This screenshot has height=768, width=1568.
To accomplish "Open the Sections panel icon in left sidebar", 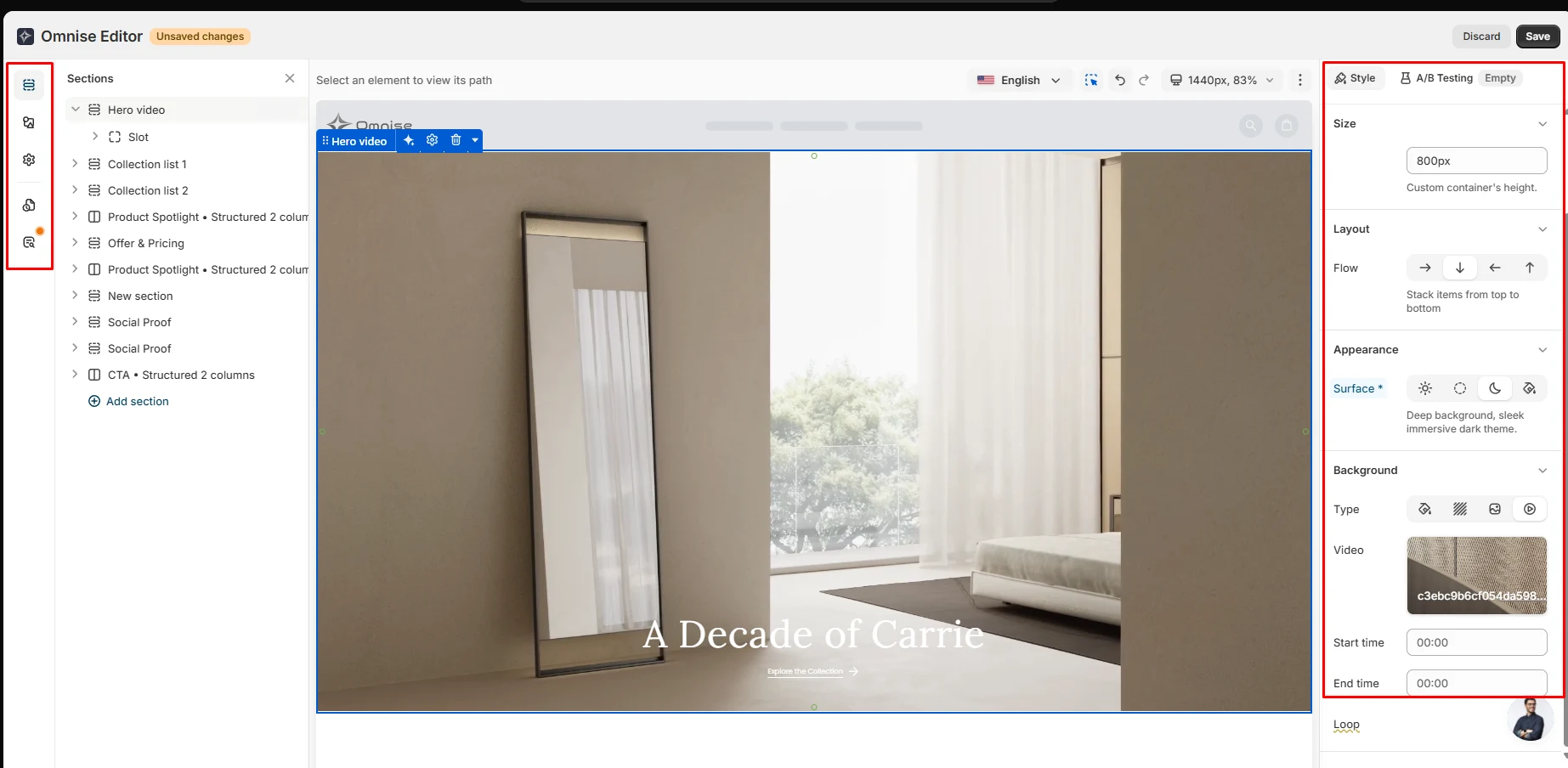I will (29, 85).
